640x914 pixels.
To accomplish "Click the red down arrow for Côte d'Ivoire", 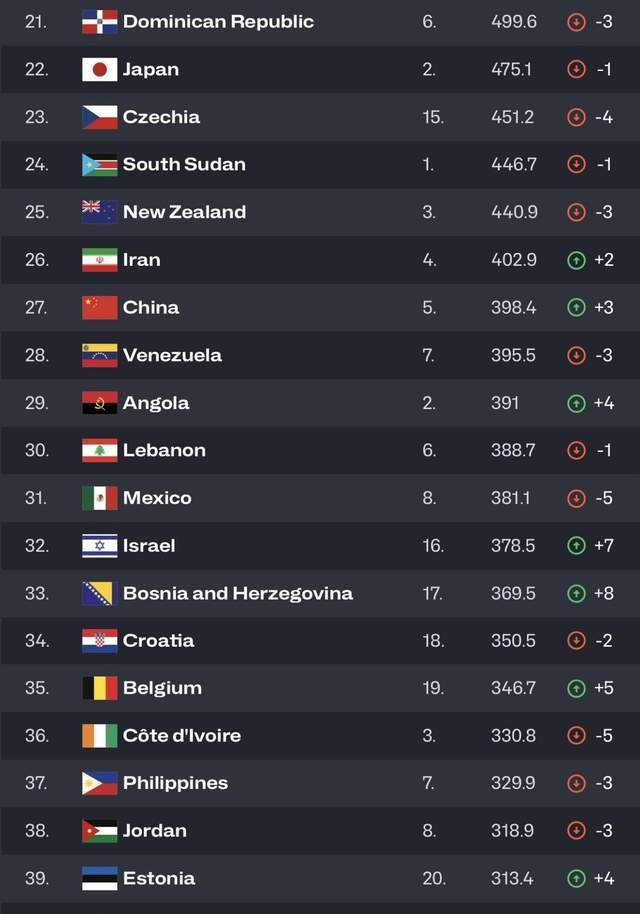I will [576, 736].
